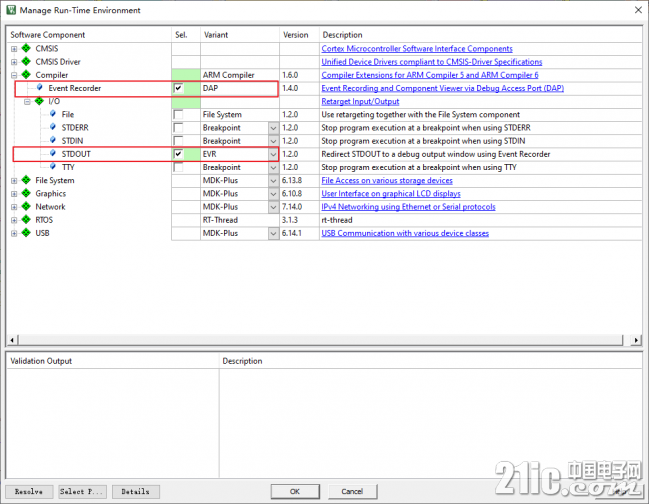Click the RTOS green diamond icon
Viewport: 649px width, 504px height.
(26, 220)
